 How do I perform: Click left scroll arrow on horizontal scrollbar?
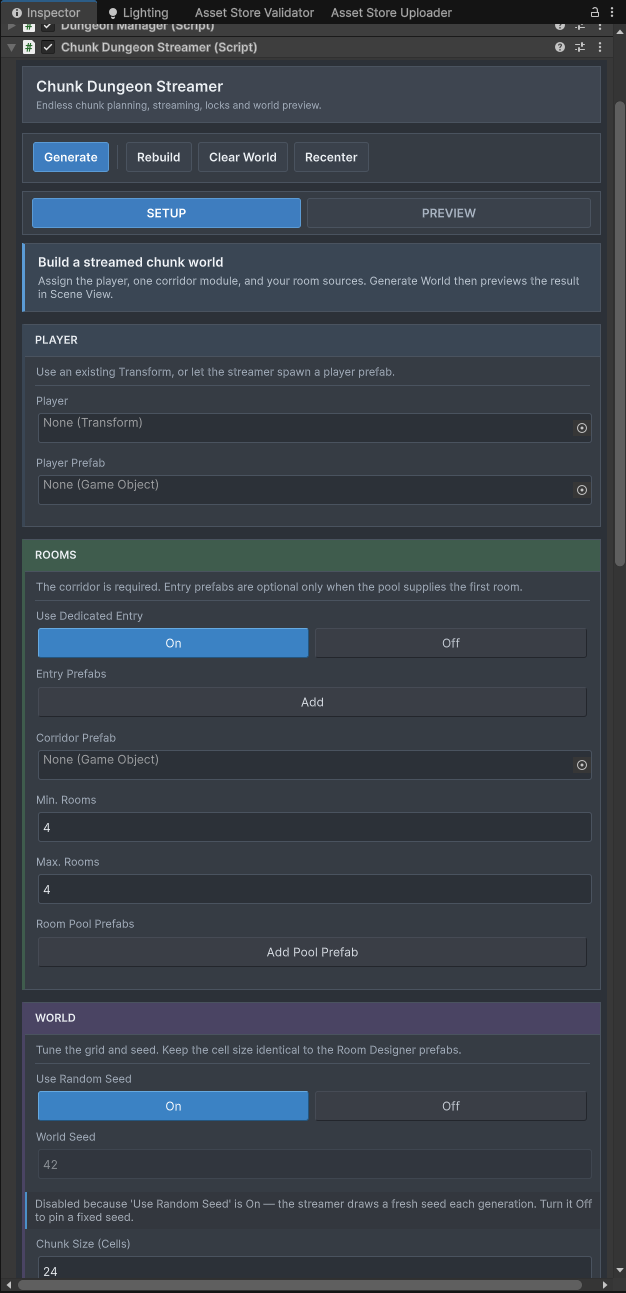(9, 1285)
